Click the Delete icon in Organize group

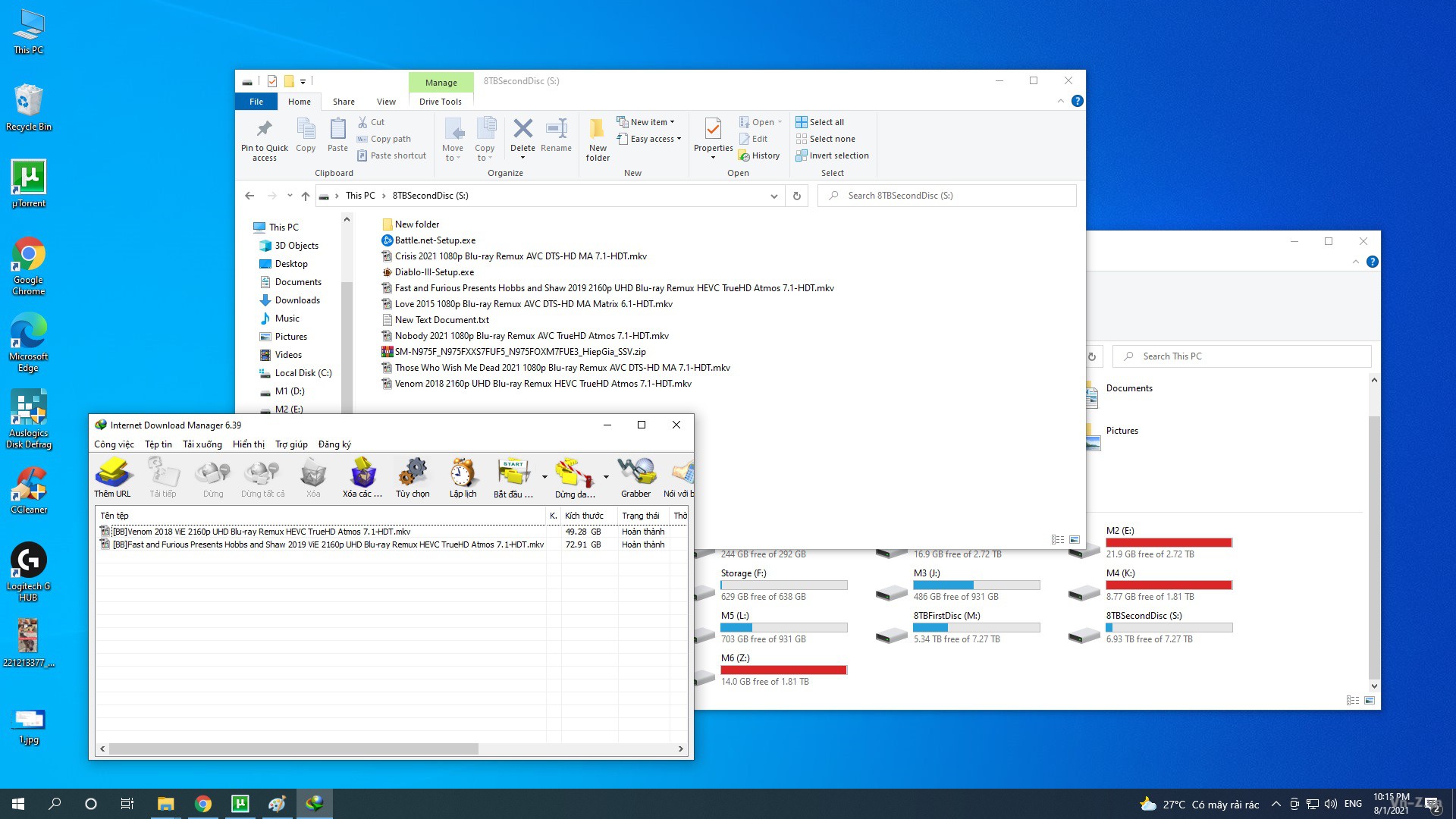(522, 136)
